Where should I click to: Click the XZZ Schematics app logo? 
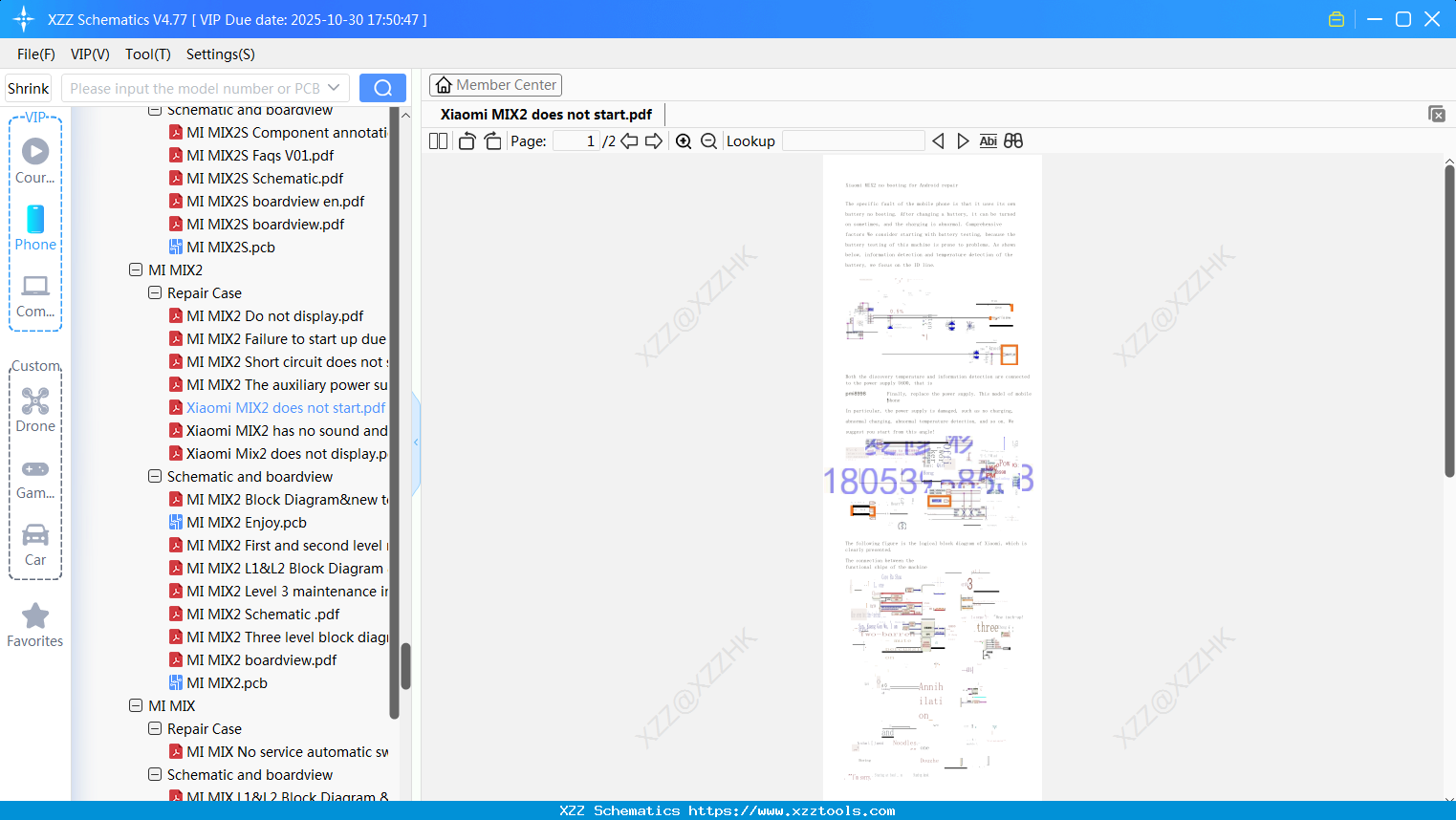24,19
